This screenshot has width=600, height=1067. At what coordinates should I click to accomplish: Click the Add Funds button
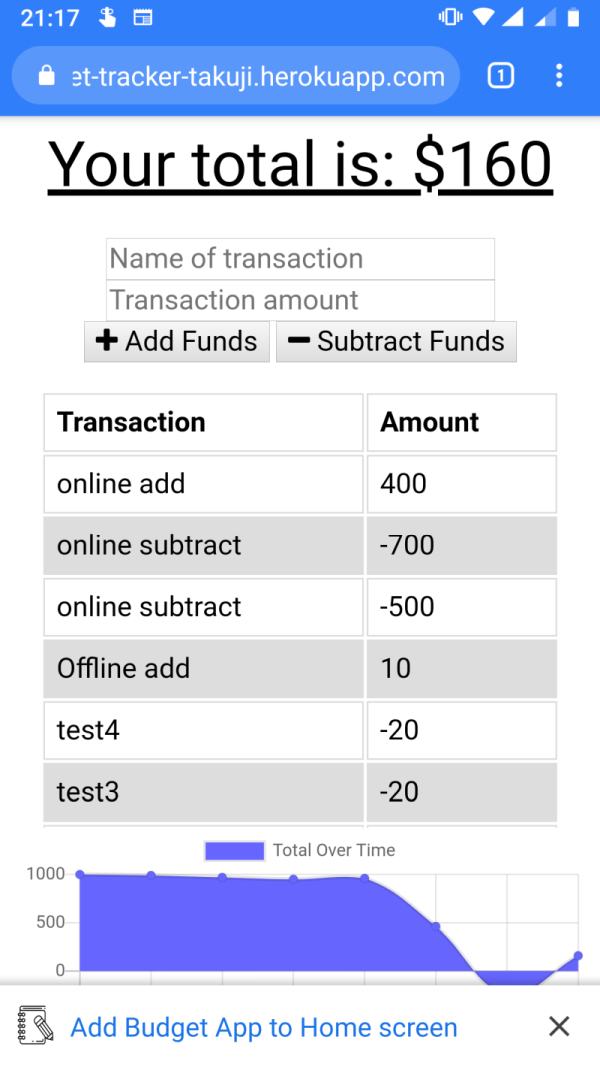coord(177,342)
